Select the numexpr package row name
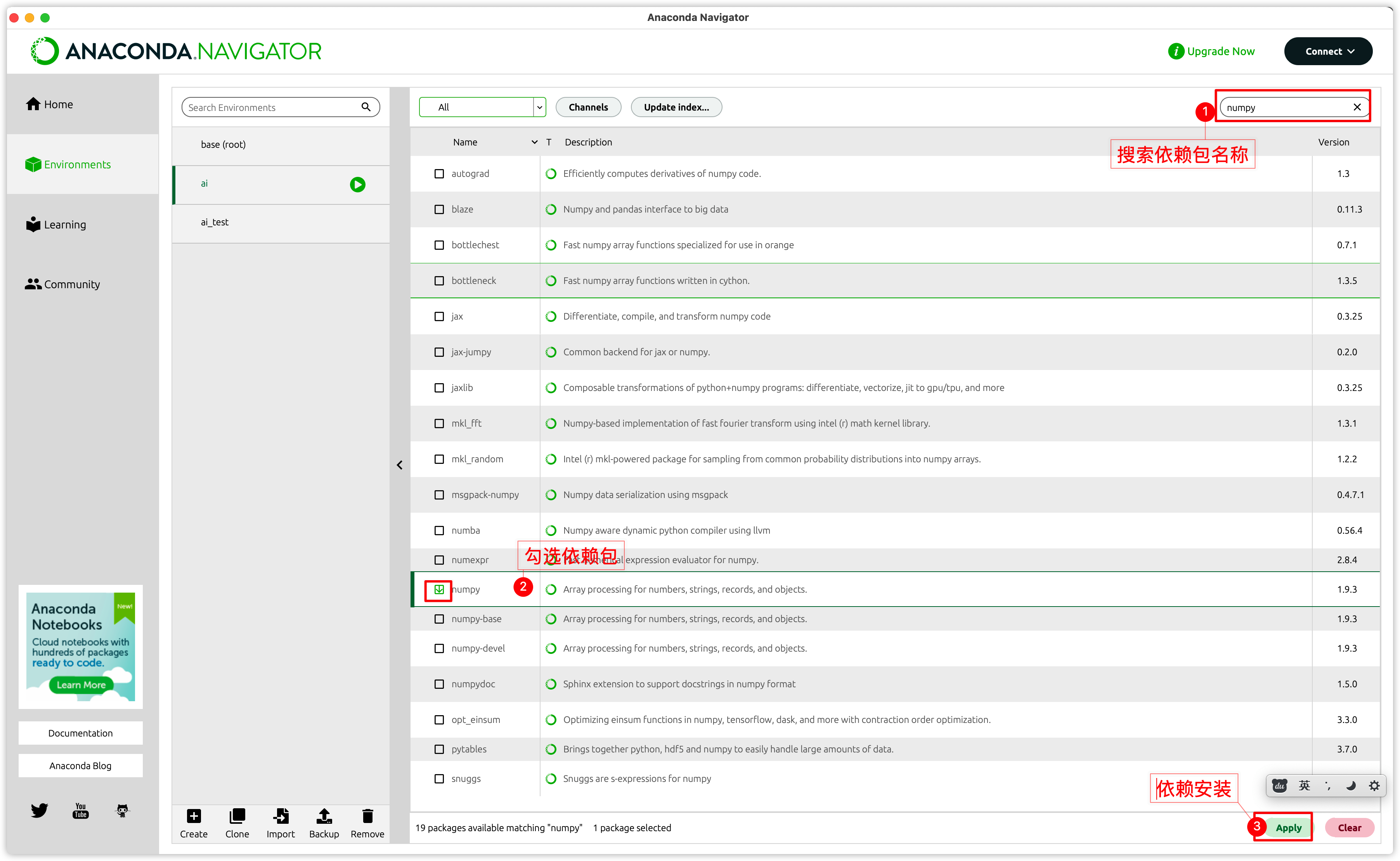Viewport: 1400px width, 861px height. [470, 560]
